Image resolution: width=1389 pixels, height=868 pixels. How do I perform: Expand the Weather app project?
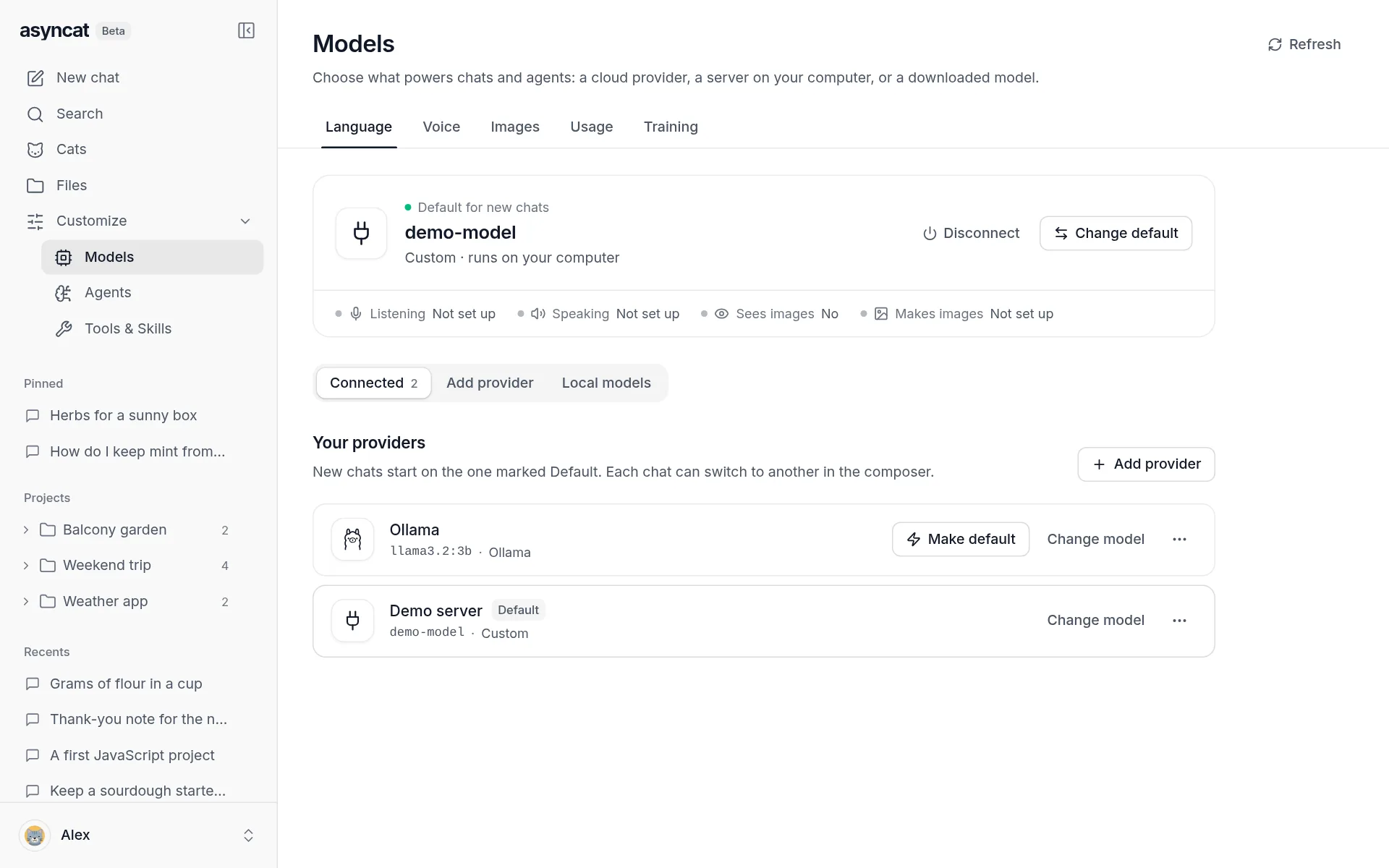26,602
